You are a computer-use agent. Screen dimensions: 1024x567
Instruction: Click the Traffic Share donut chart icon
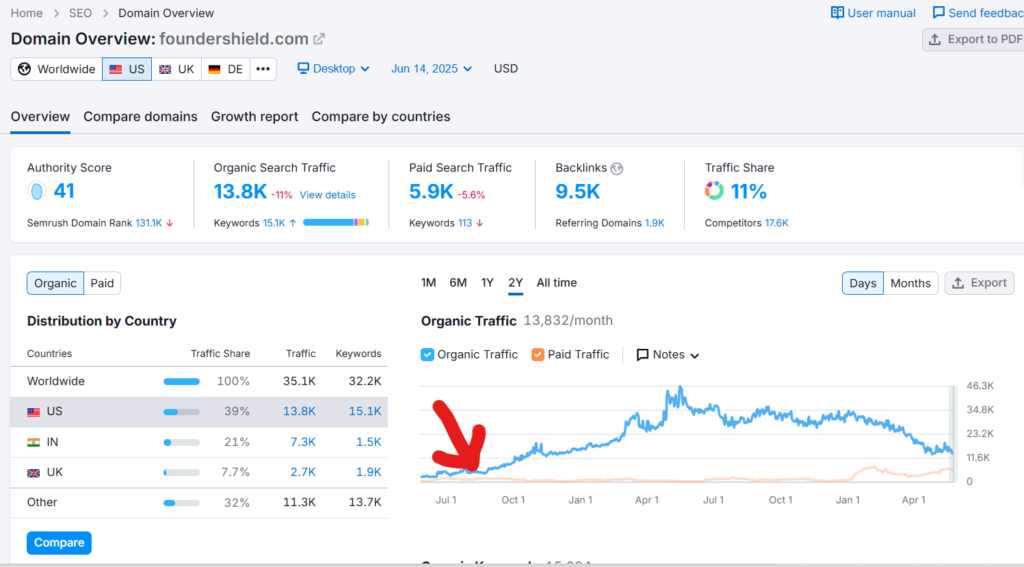click(x=714, y=191)
